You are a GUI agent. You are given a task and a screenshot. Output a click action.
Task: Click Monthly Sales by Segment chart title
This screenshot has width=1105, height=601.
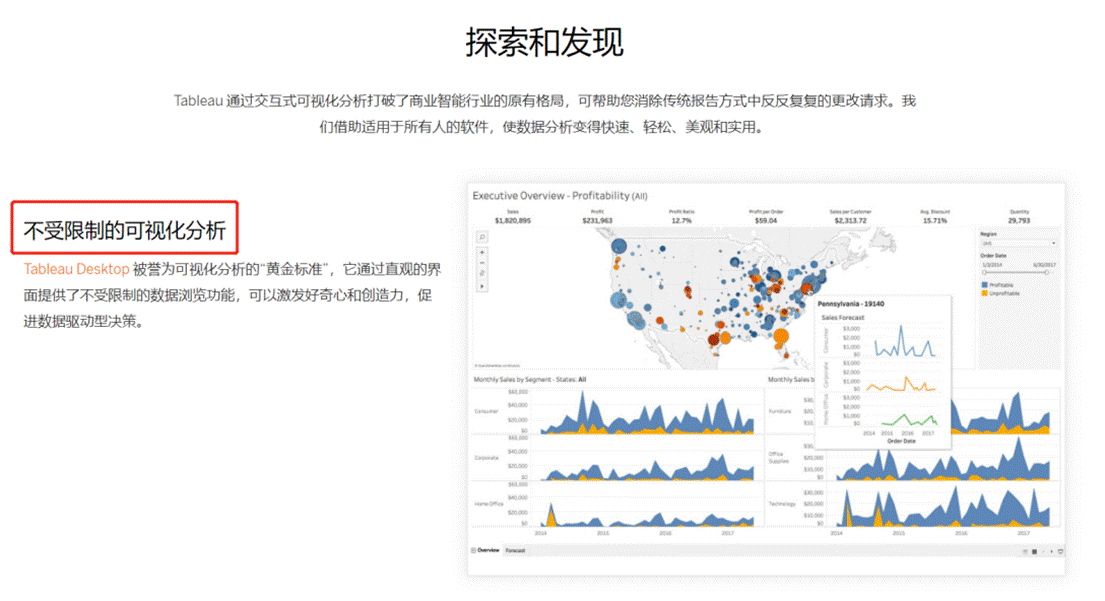(x=529, y=379)
